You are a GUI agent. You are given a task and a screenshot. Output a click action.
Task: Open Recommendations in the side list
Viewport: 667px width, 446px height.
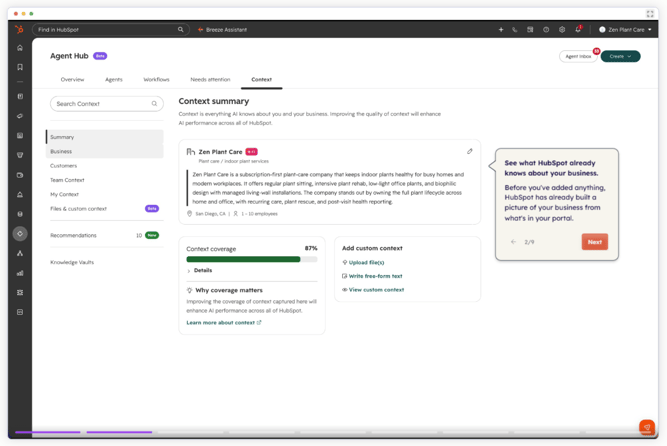105,235
